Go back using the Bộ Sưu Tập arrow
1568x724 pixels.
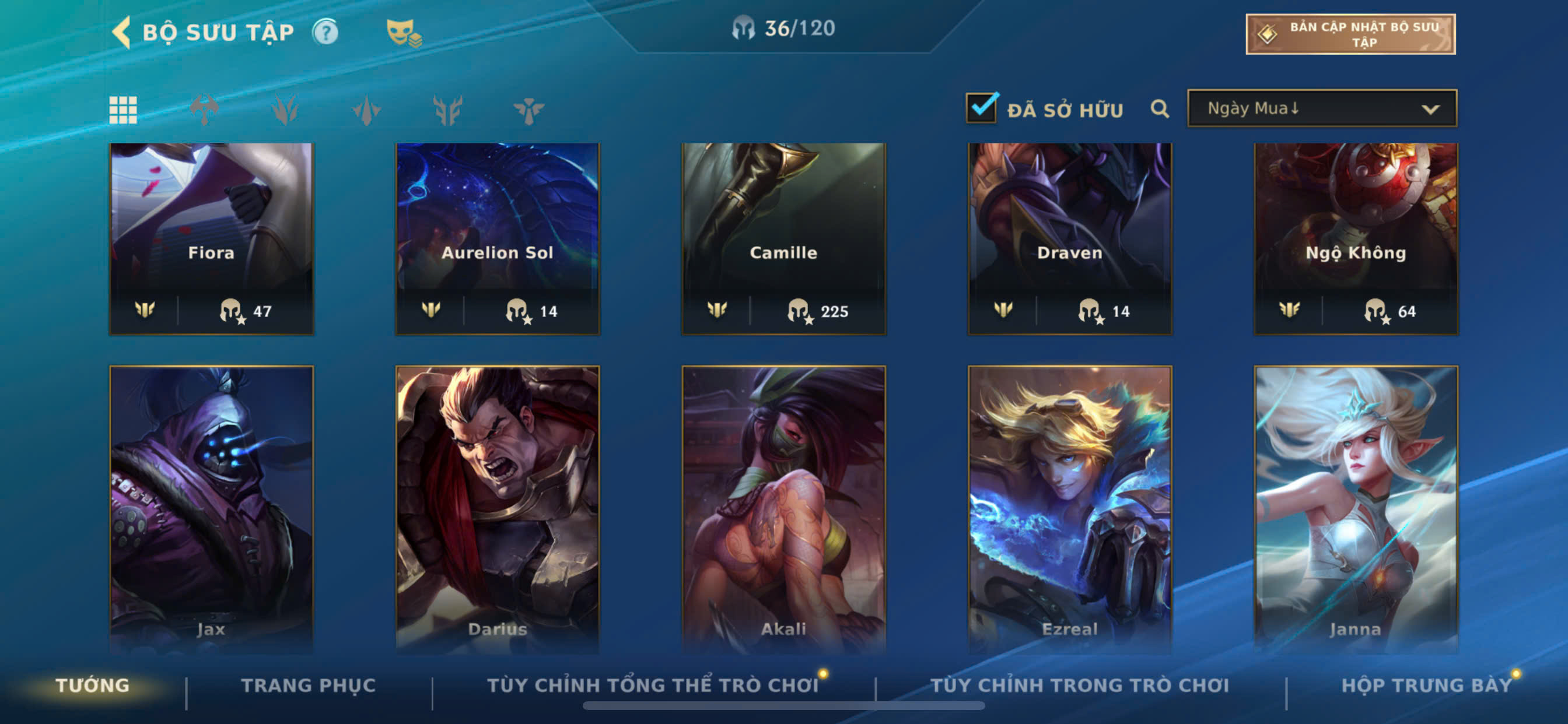tap(121, 31)
